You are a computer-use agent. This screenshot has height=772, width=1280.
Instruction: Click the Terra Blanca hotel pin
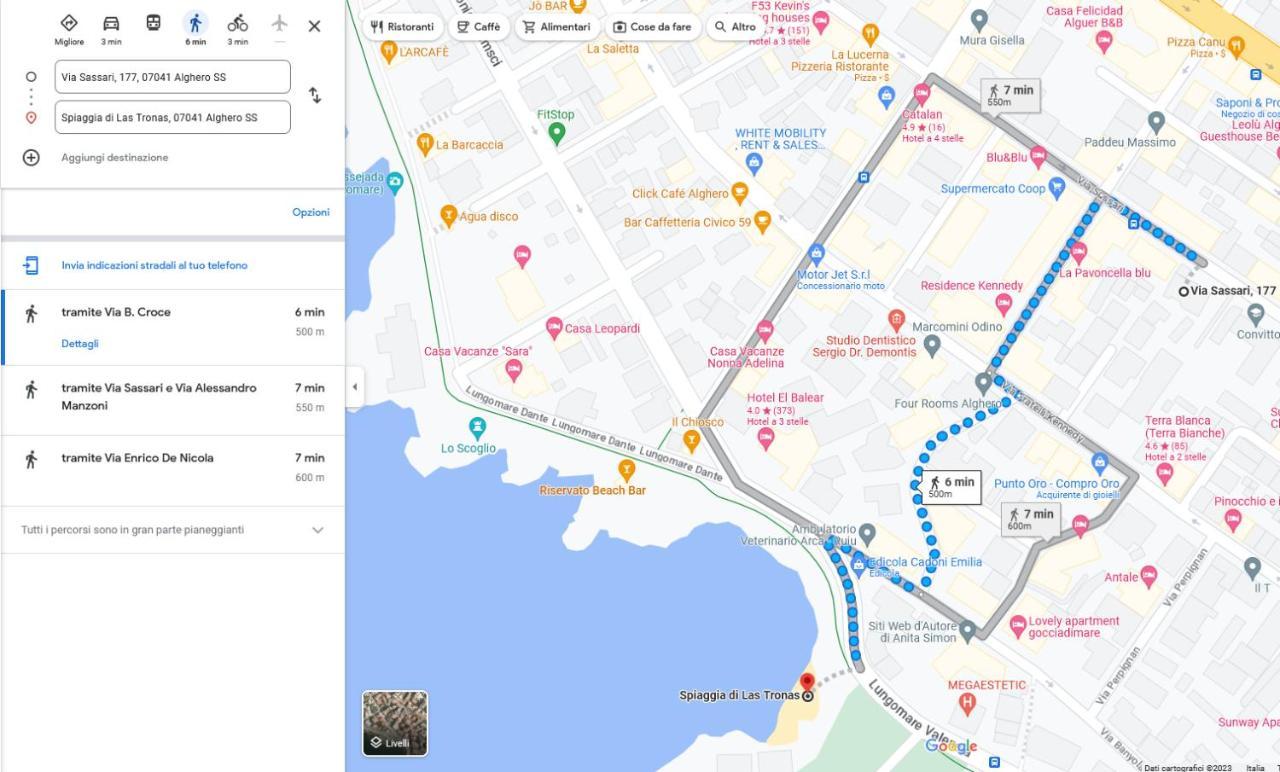click(1164, 473)
